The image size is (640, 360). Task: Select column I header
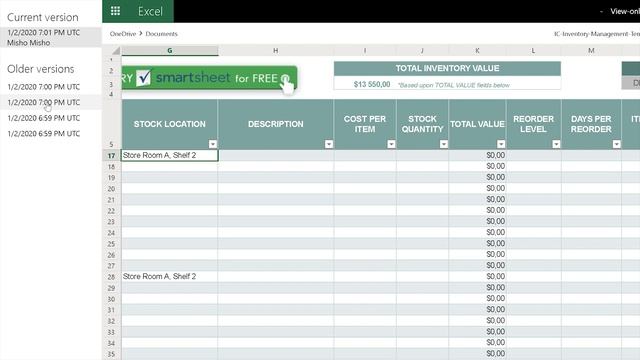(x=365, y=51)
